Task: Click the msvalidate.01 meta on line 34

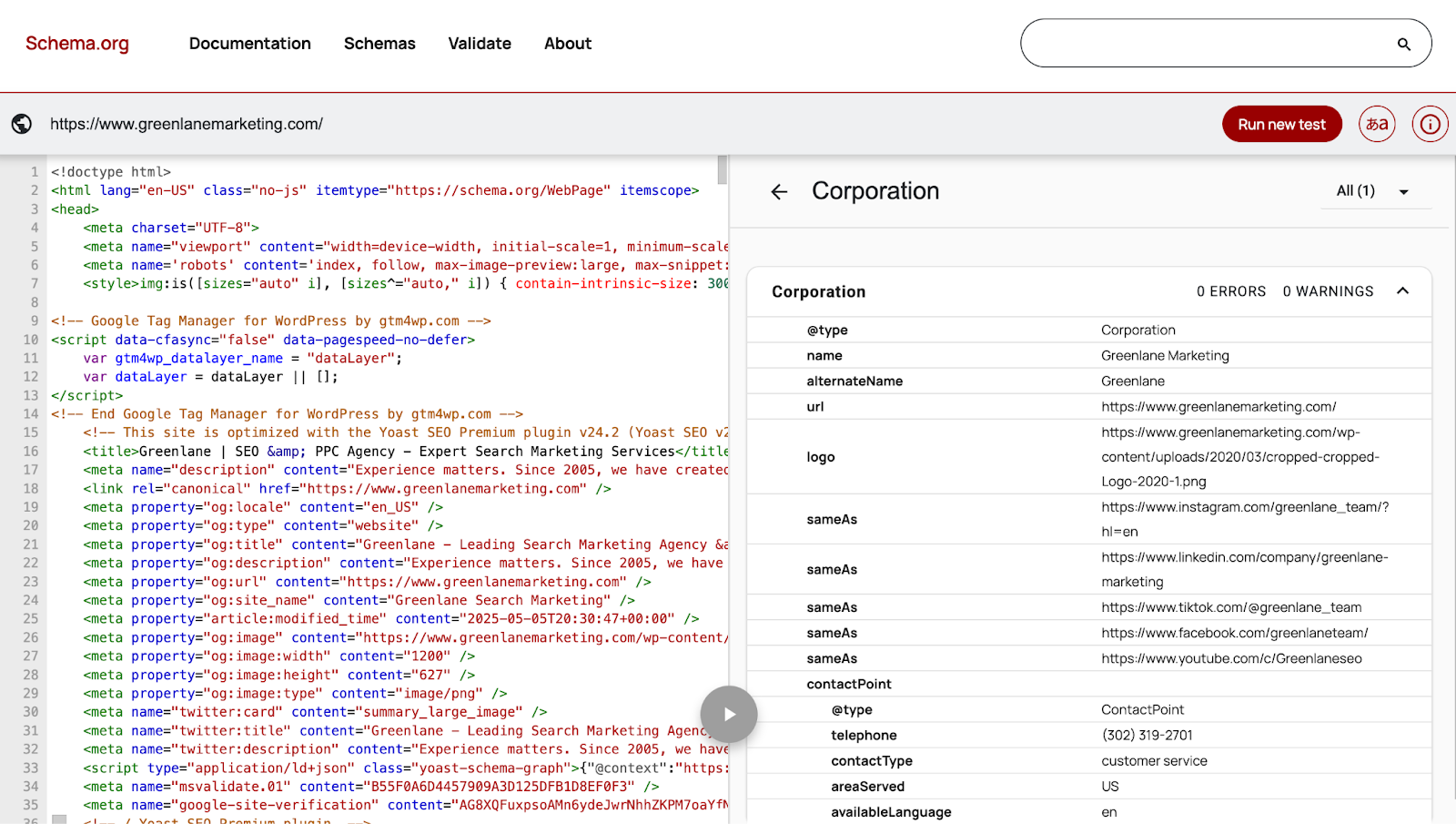Action: (x=371, y=787)
